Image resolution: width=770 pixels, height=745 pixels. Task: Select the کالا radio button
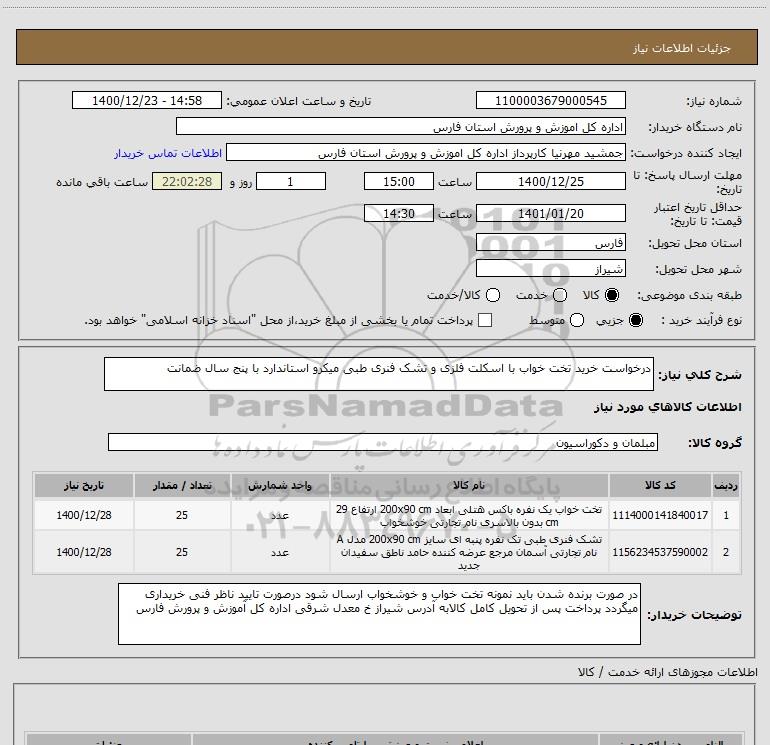click(612, 295)
